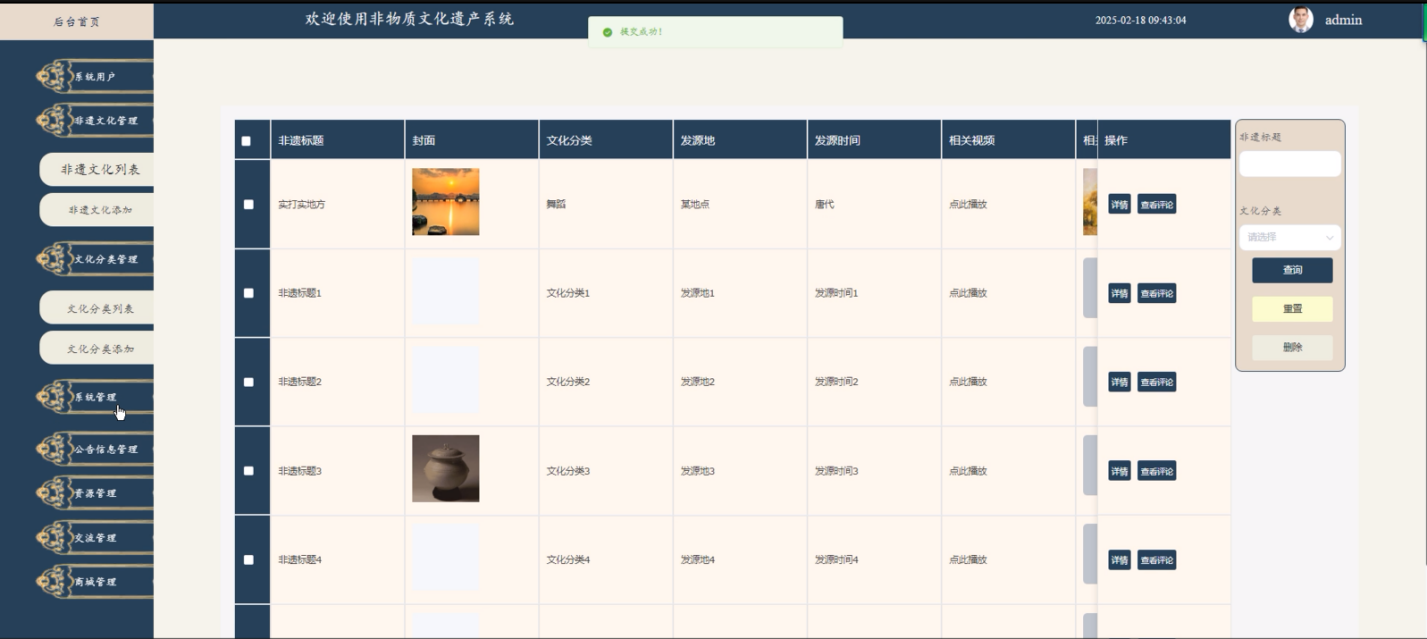Expand the 公告信息管理 sidebar menu
1427x639 pixels.
94,449
